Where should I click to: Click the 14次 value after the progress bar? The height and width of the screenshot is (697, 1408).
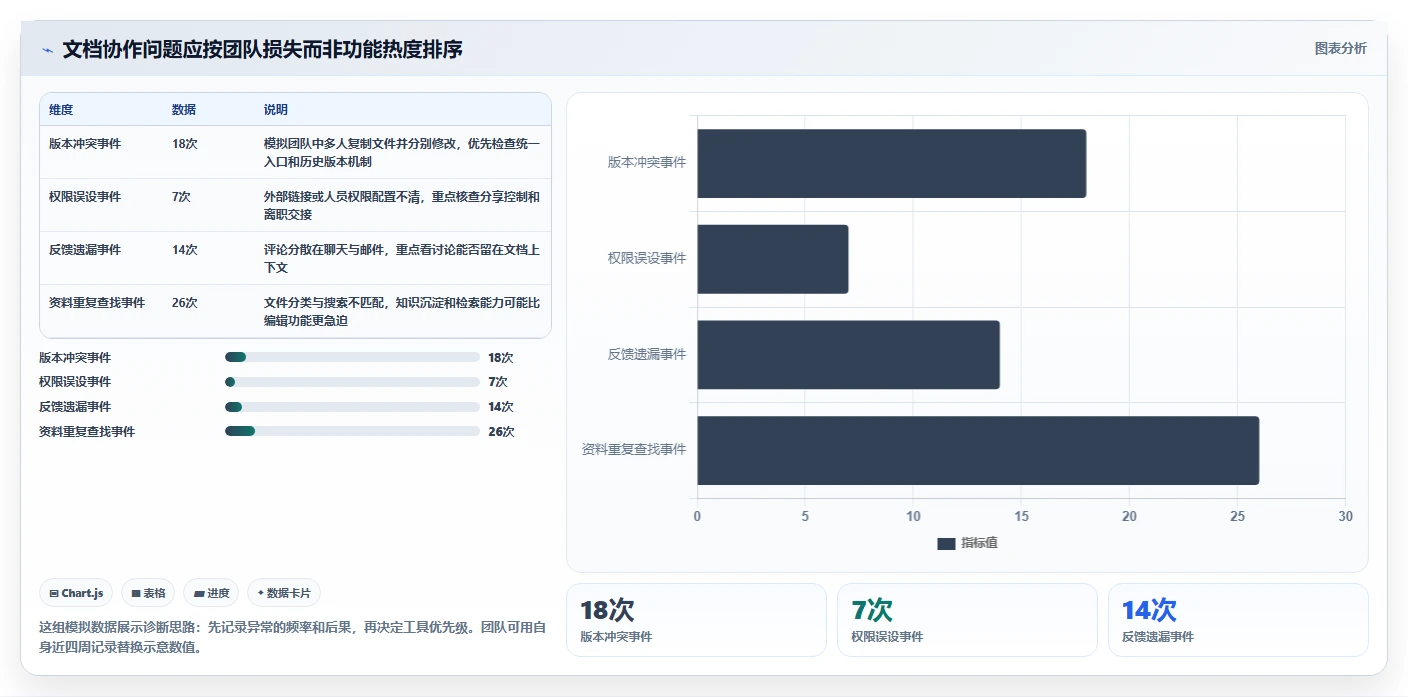pos(501,407)
